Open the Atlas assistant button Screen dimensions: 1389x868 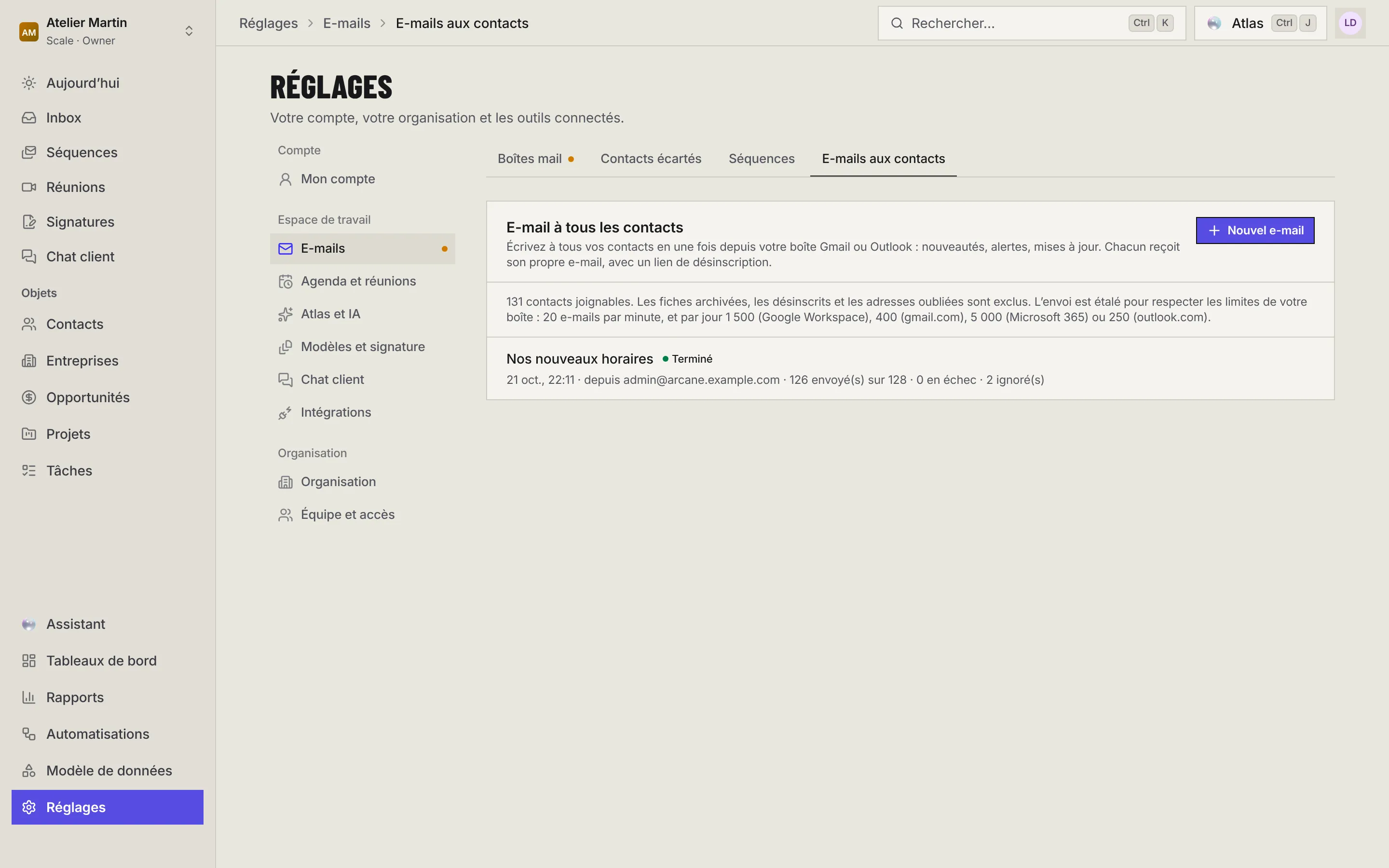[1260, 24]
